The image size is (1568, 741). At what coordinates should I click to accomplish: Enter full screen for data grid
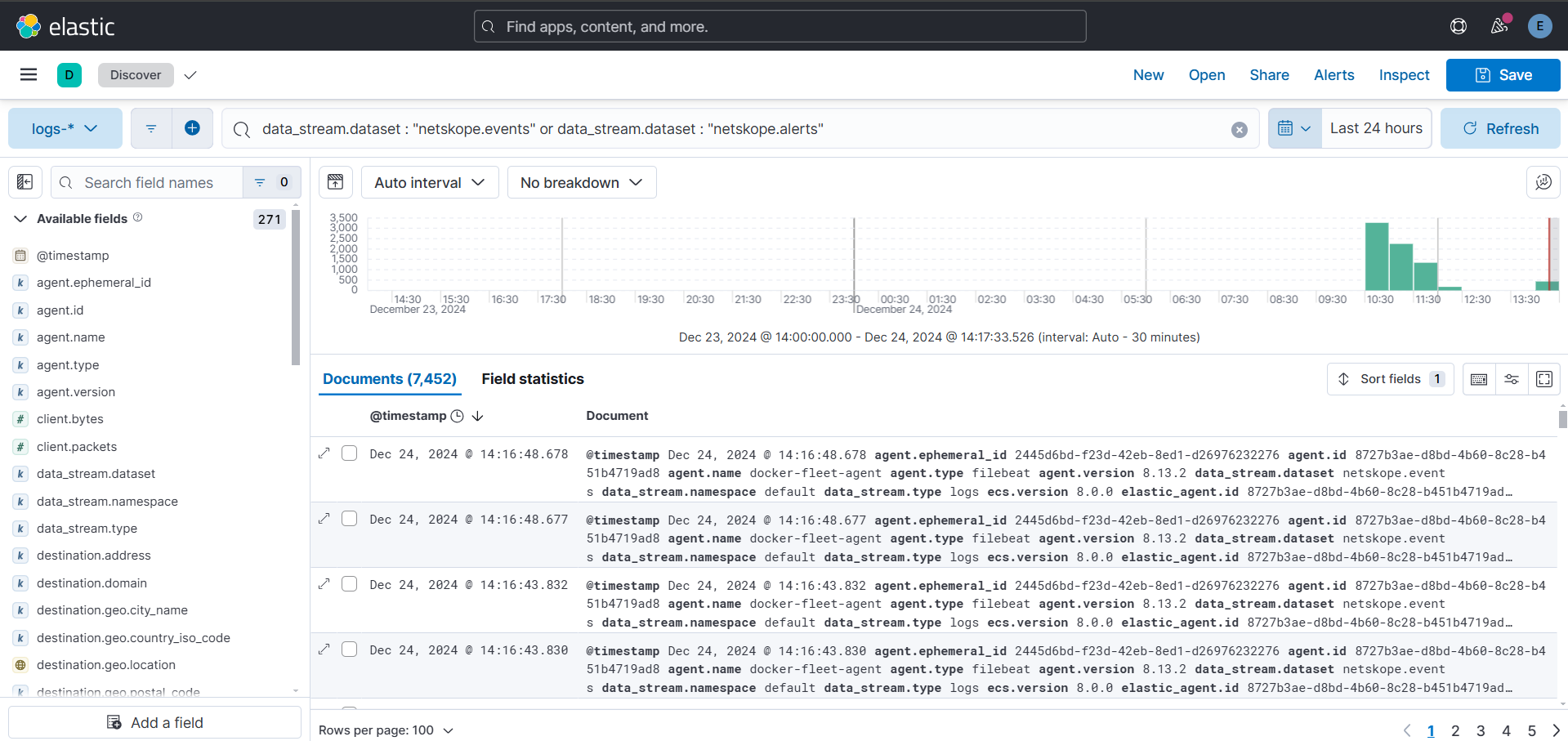[x=1544, y=379]
